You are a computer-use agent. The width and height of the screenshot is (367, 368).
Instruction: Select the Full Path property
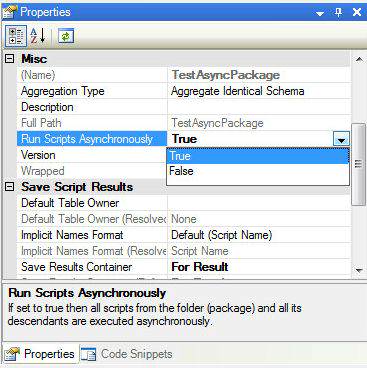(x=92, y=123)
